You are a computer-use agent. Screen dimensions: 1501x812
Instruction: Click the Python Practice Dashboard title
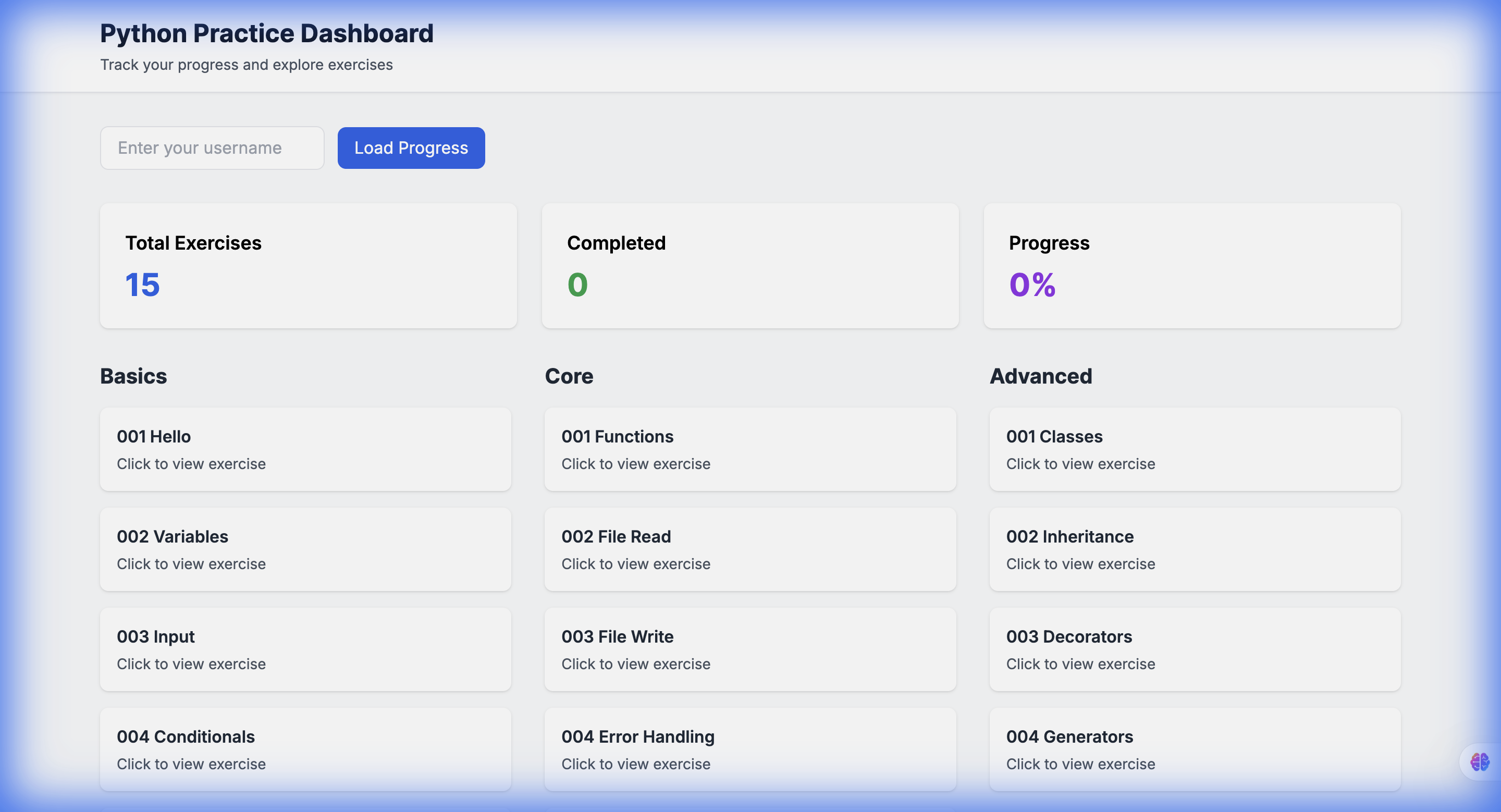pyautogui.click(x=267, y=33)
